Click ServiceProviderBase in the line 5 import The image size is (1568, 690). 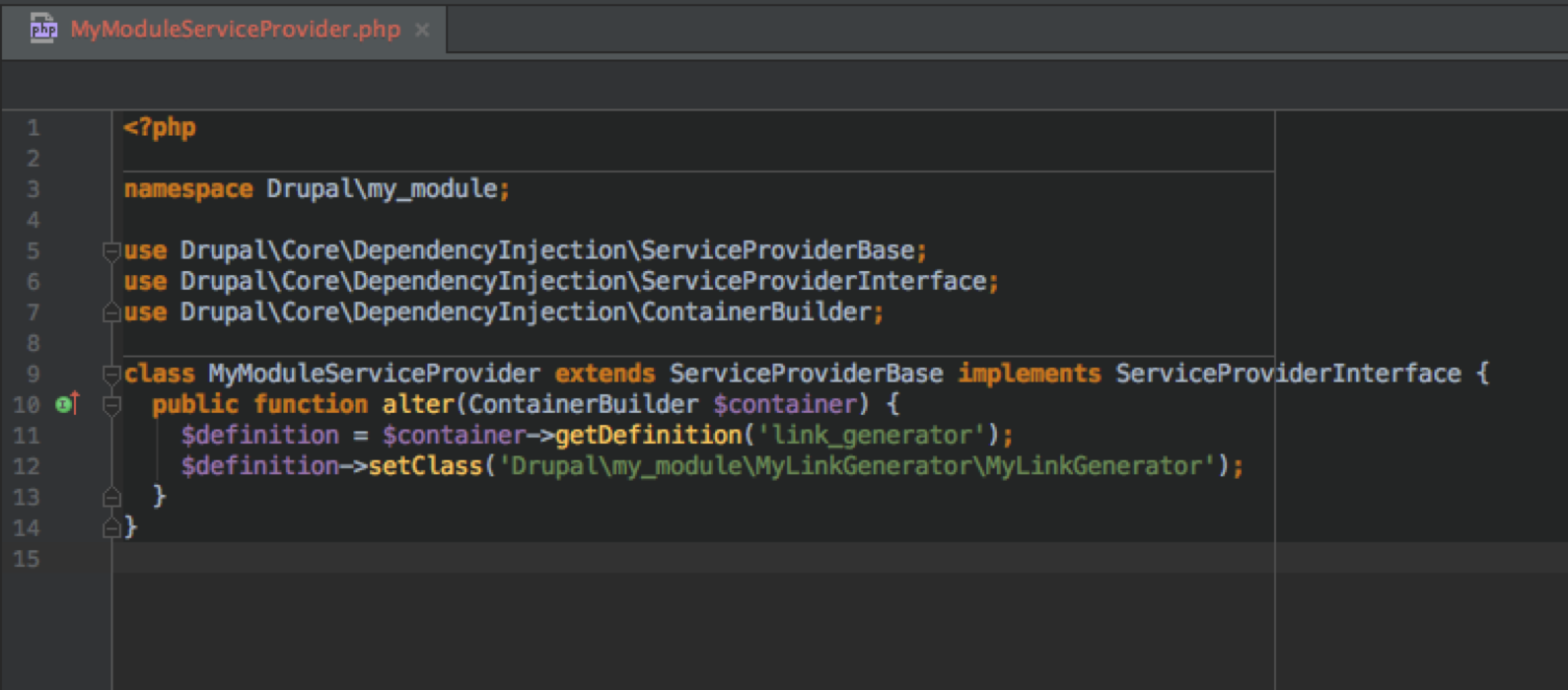[777, 250]
